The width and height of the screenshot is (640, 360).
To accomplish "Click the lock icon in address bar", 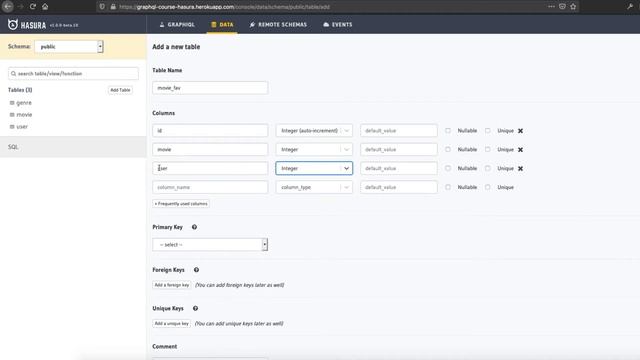I will coord(113,7).
